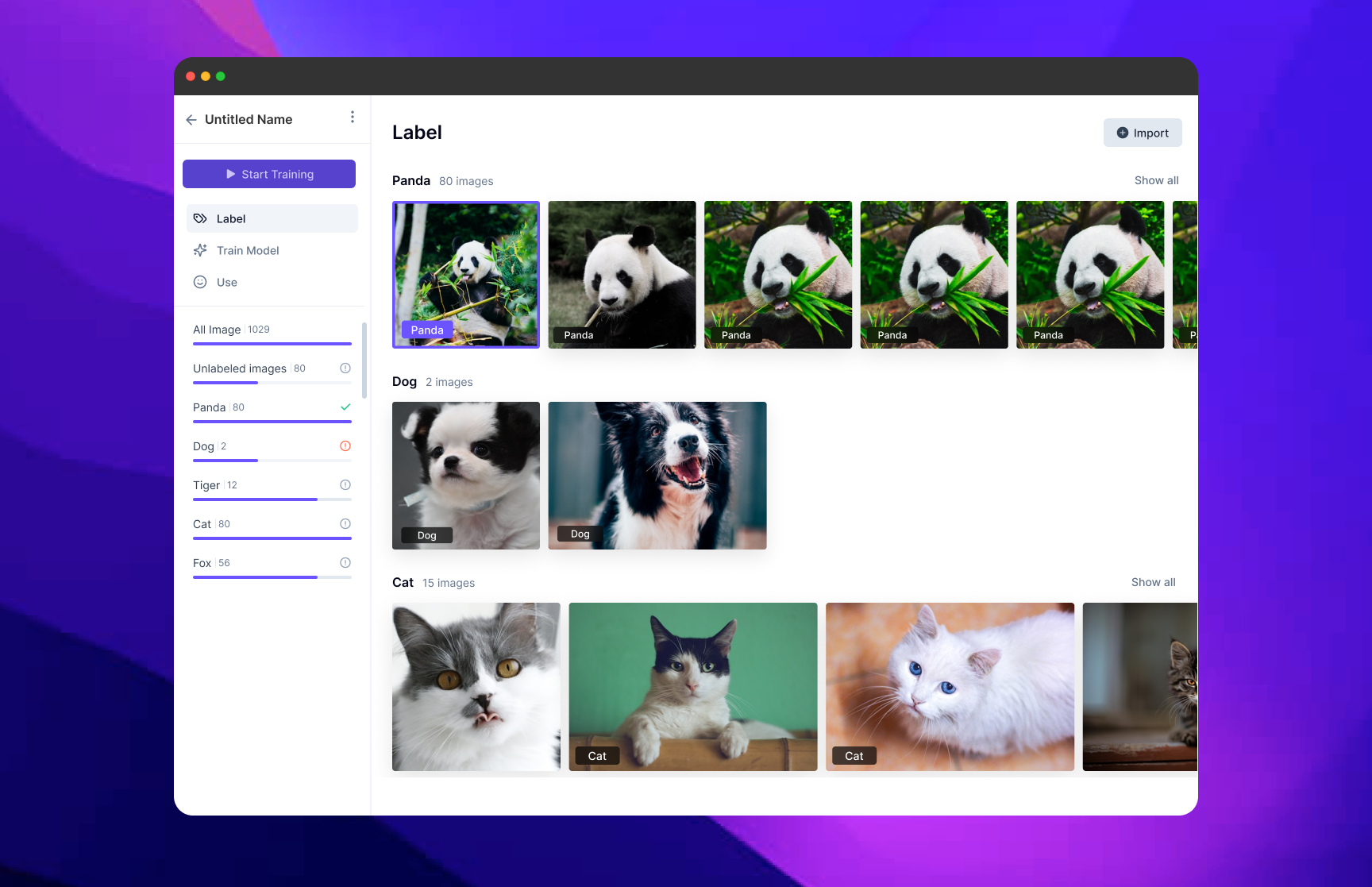The height and width of the screenshot is (887, 1372).
Task: Click the Dog tag on white puppy image
Action: point(427,535)
